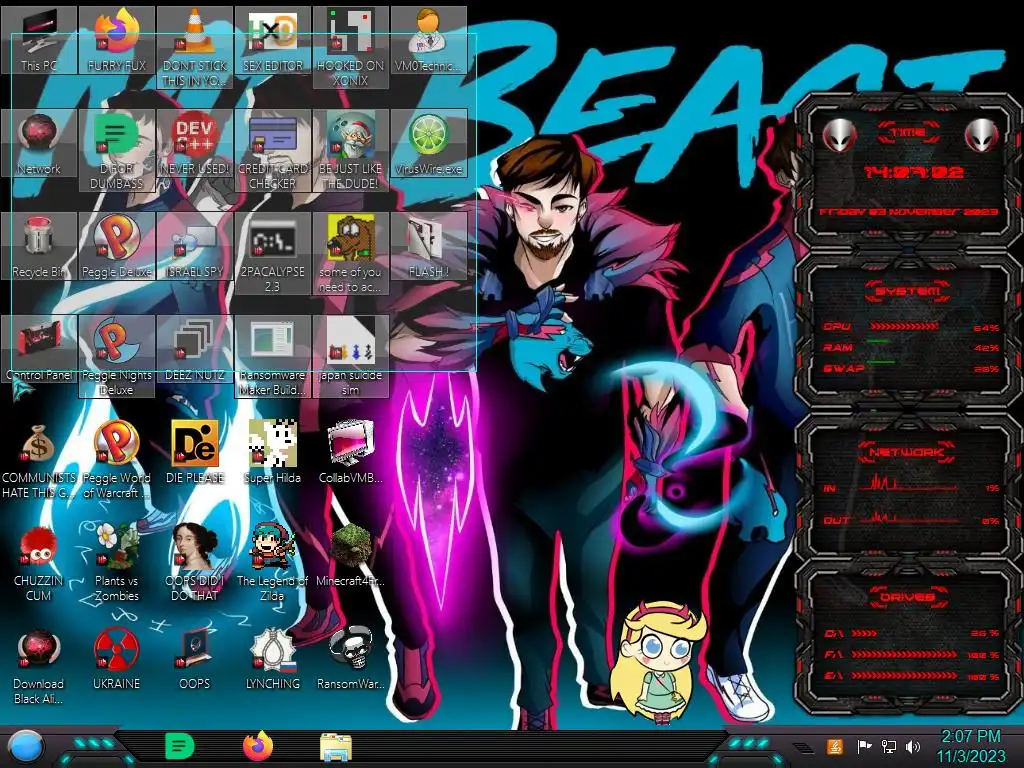
Task: Open the COMMUNISTS HATE THIS money bag icon
Action: [x=39, y=460]
